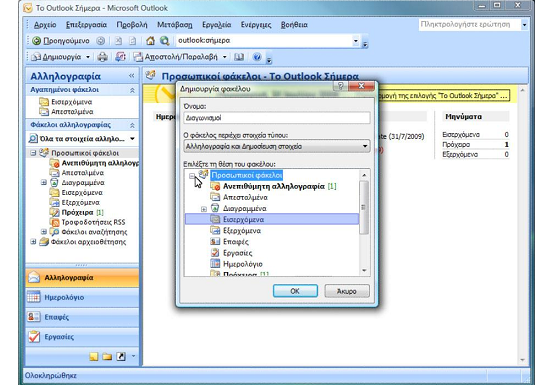
Task: Click the address book icon
Action: point(239,57)
